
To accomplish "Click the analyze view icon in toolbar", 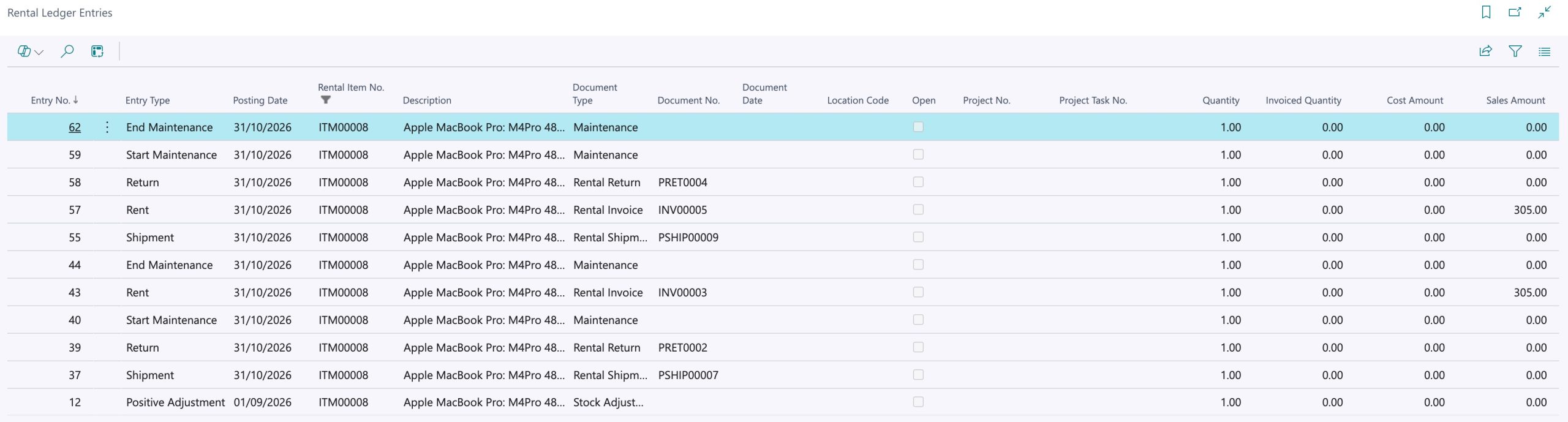I will (x=97, y=51).
